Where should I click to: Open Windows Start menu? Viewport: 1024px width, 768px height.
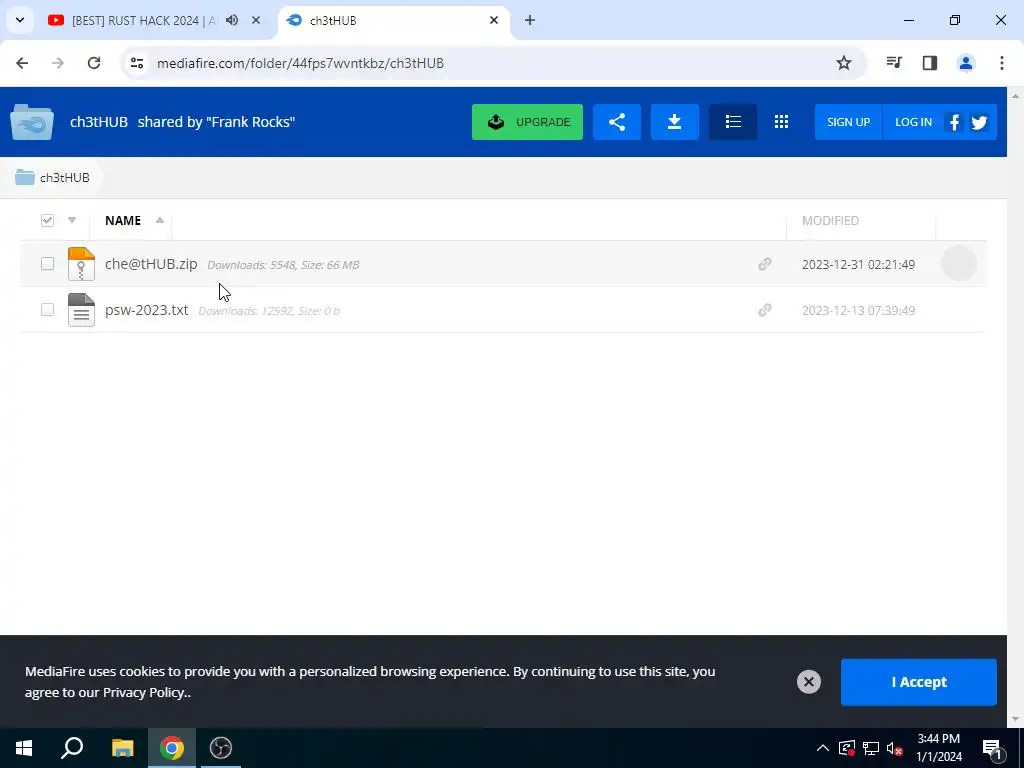(x=24, y=748)
